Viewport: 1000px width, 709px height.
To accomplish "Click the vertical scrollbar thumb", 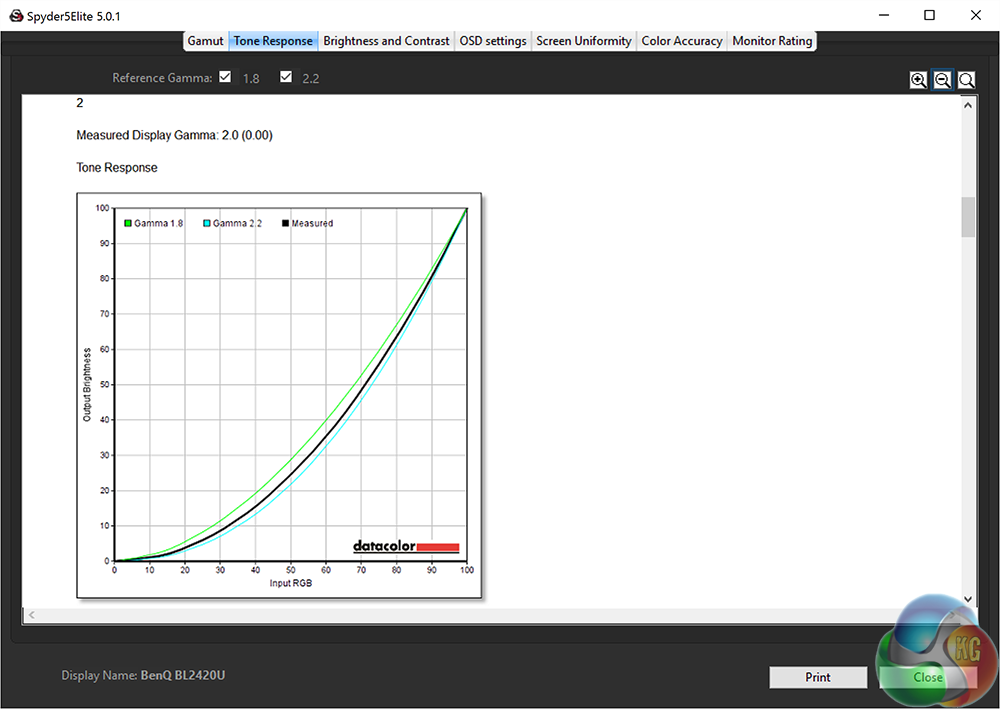I will (968, 217).
